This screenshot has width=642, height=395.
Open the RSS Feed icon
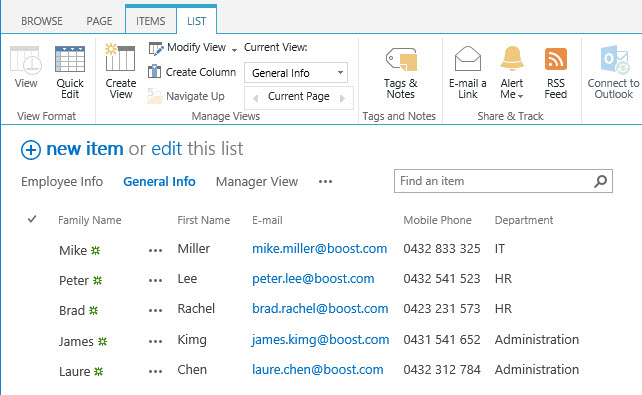556,59
